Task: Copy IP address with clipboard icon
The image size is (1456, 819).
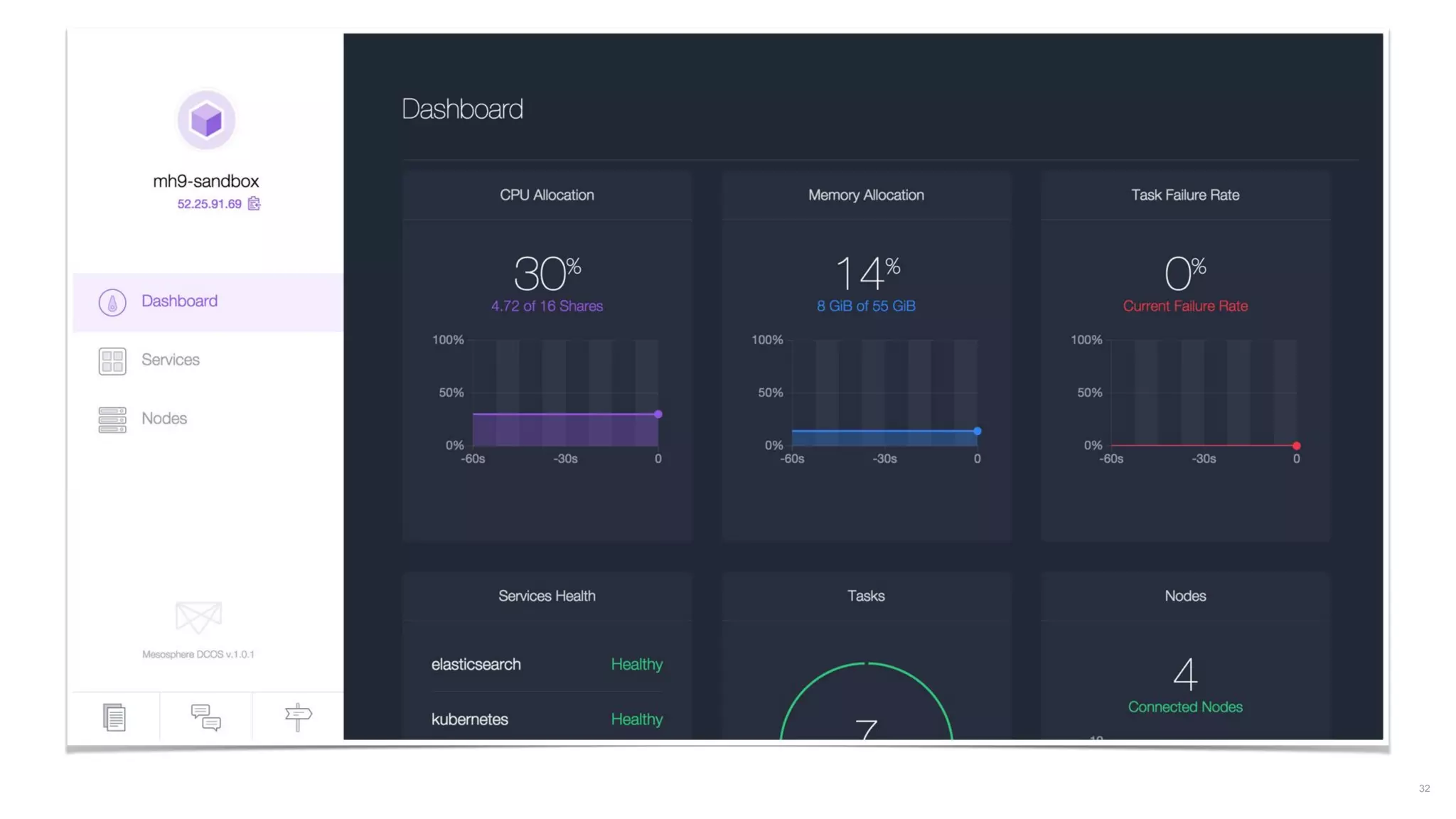Action: point(254,204)
